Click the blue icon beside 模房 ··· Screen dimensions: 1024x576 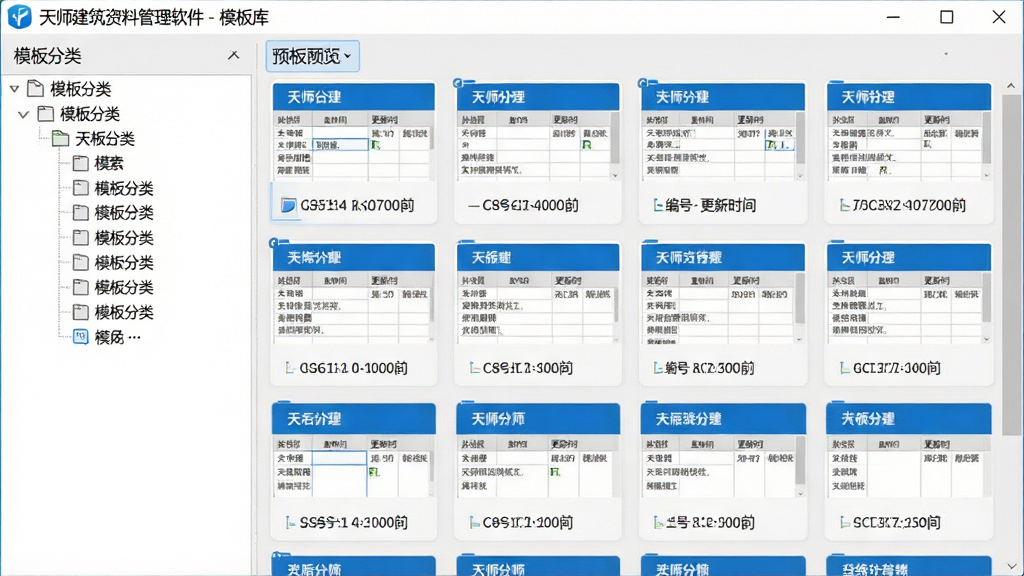[x=80, y=337]
